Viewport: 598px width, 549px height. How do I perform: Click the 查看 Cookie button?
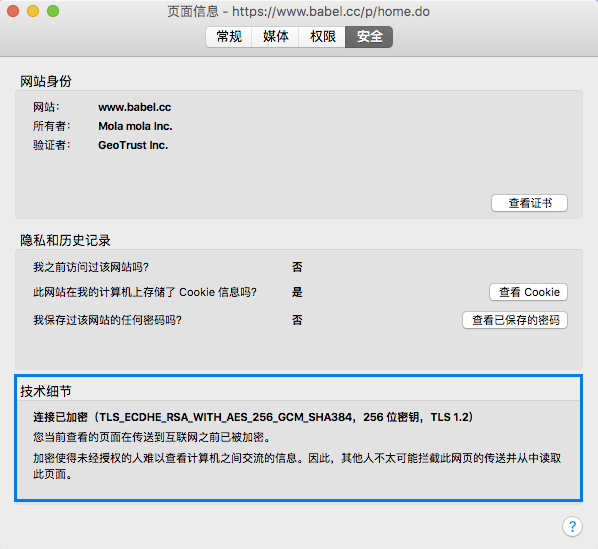coord(528,292)
